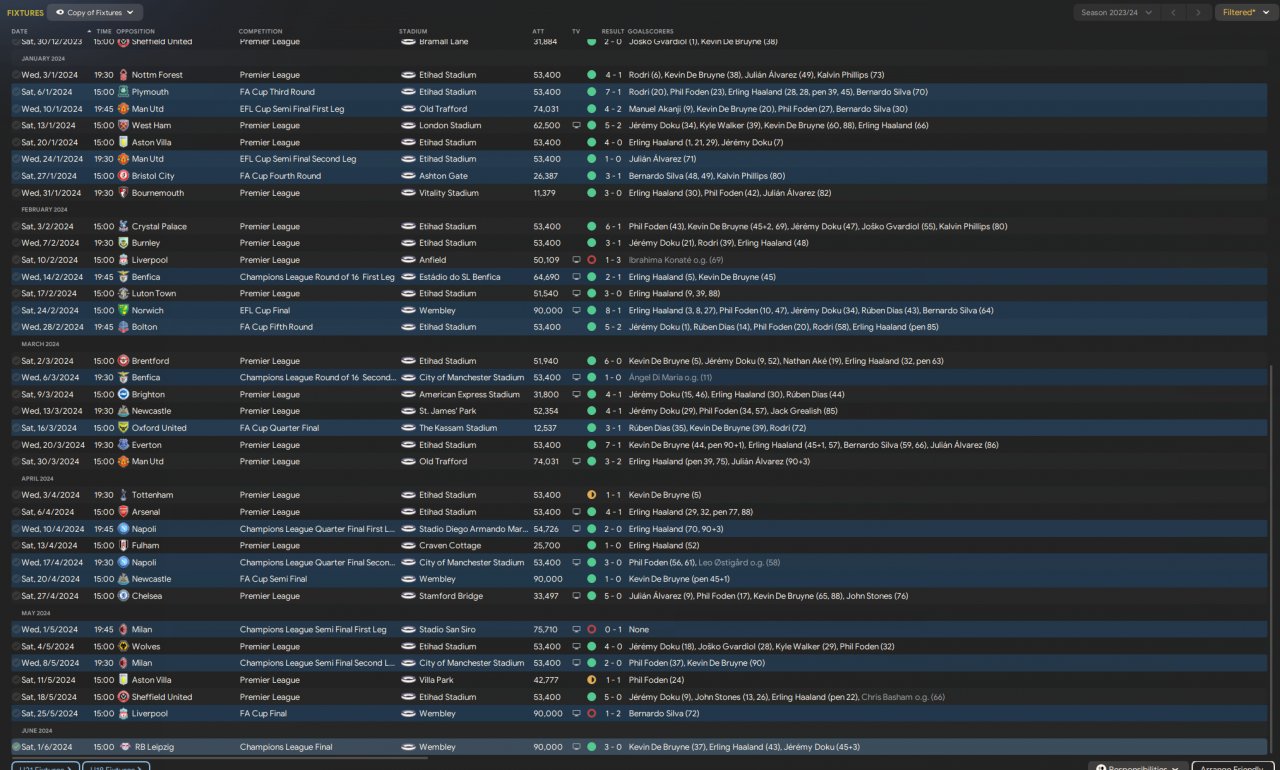Click the Tottenham club badge
Image resolution: width=1280 pixels, height=770 pixels.
point(123,495)
